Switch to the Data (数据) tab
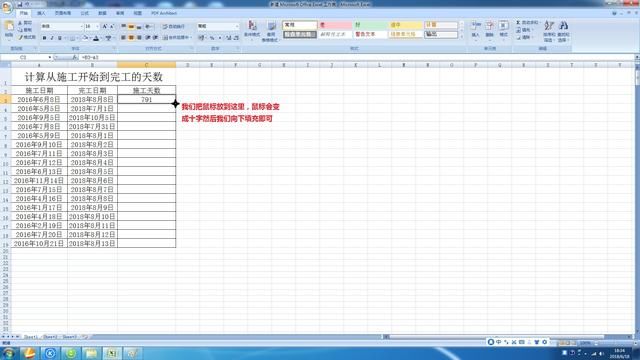This screenshot has height=360, width=640. (102, 13)
